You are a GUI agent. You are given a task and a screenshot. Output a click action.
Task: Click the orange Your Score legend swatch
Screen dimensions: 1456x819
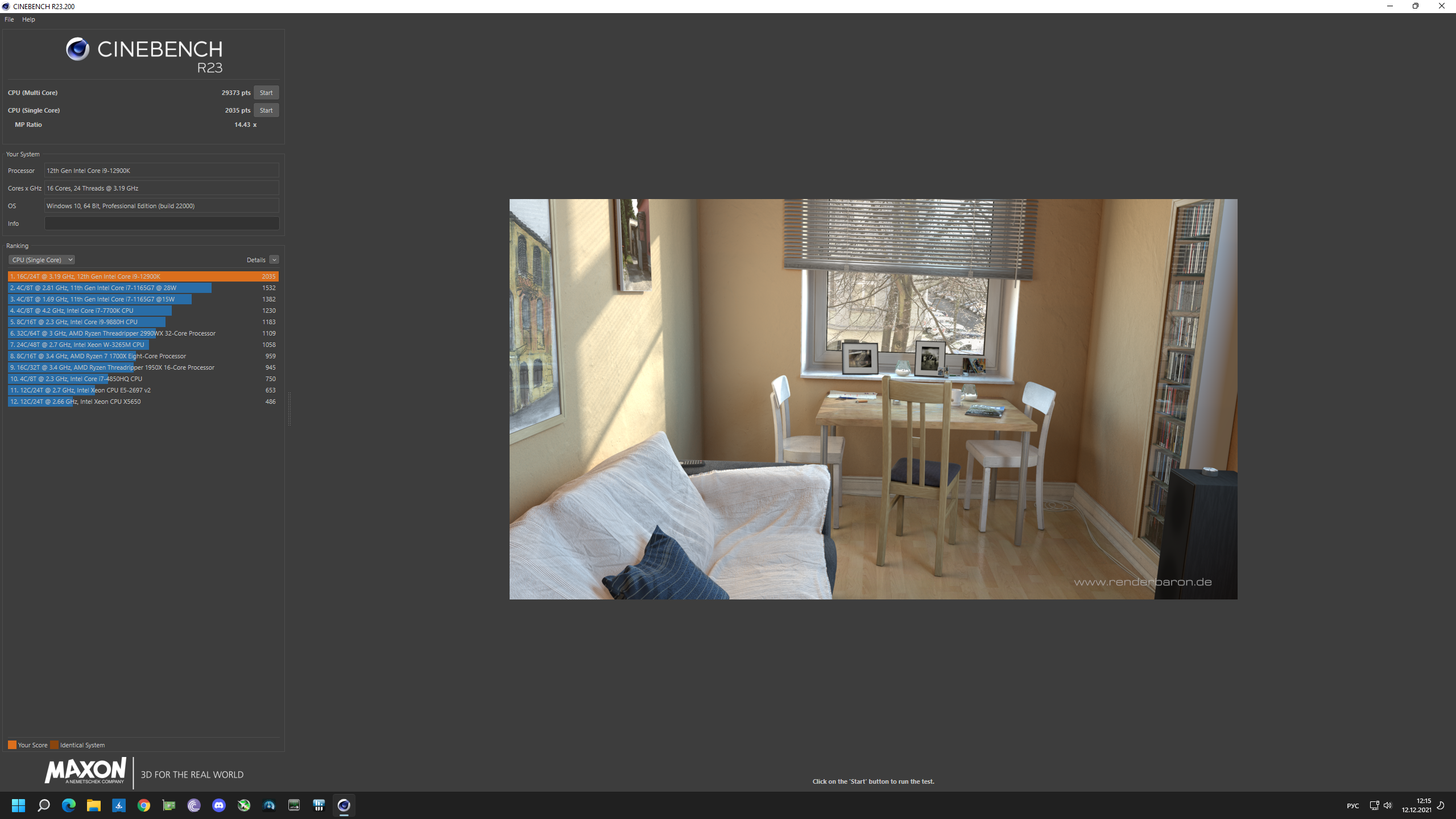12,745
